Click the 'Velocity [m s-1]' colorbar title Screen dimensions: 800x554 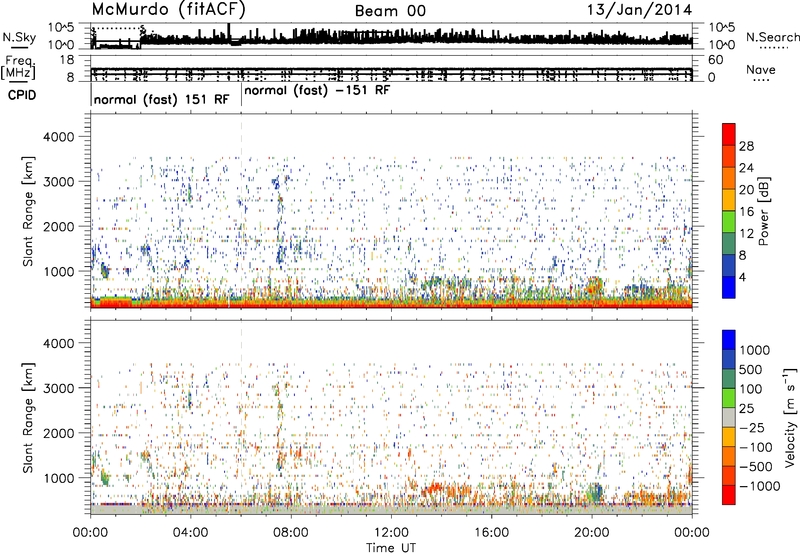coord(790,417)
